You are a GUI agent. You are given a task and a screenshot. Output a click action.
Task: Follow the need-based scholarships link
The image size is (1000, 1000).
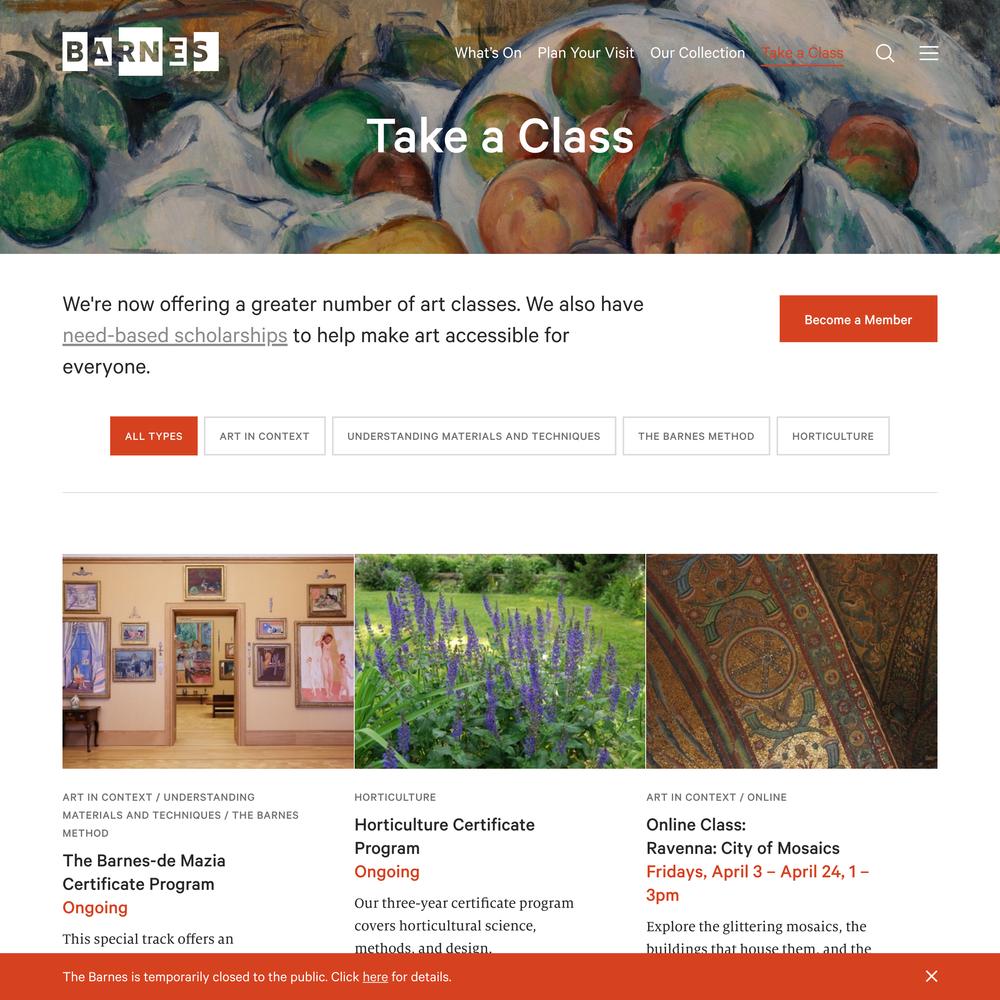pos(175,335)
